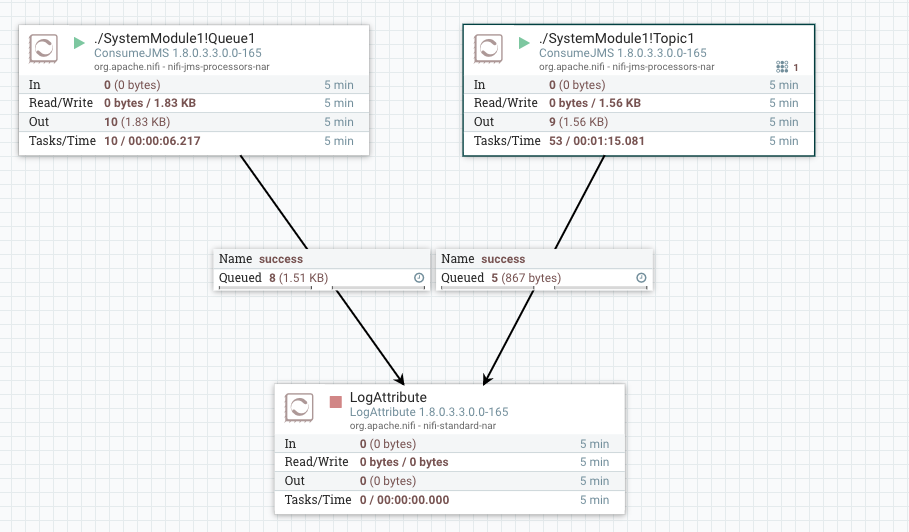The height and width of the screenshot is (532, 909).
Task: Click the expiration clock icon on 8 queued connection
Action: pos(419,278)
